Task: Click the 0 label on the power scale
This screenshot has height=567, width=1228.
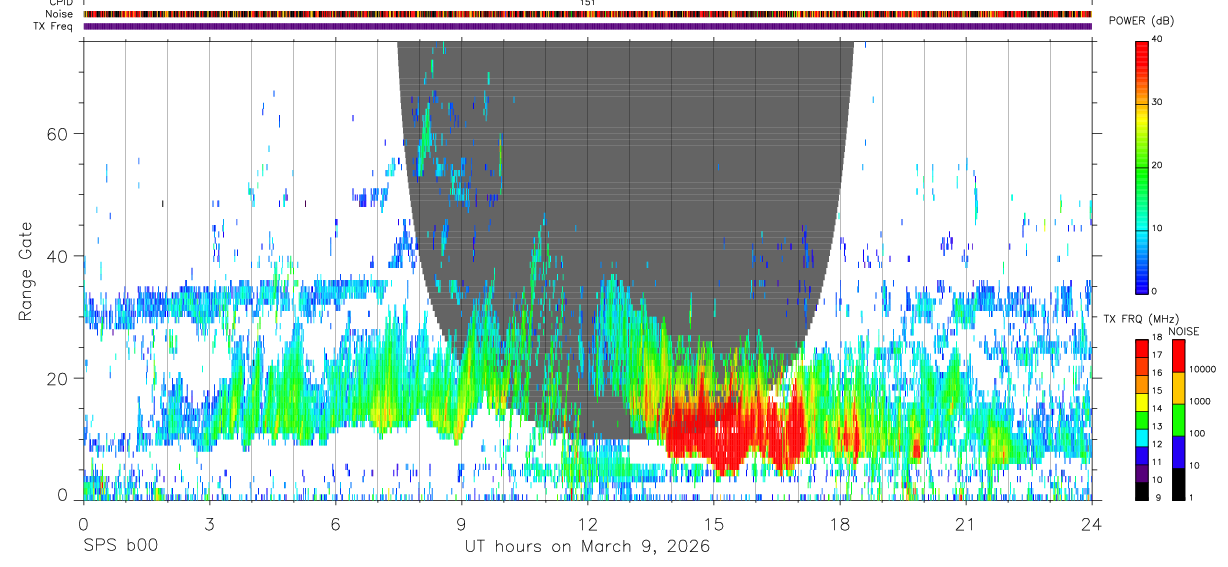Action: [x=1153, y=291]
